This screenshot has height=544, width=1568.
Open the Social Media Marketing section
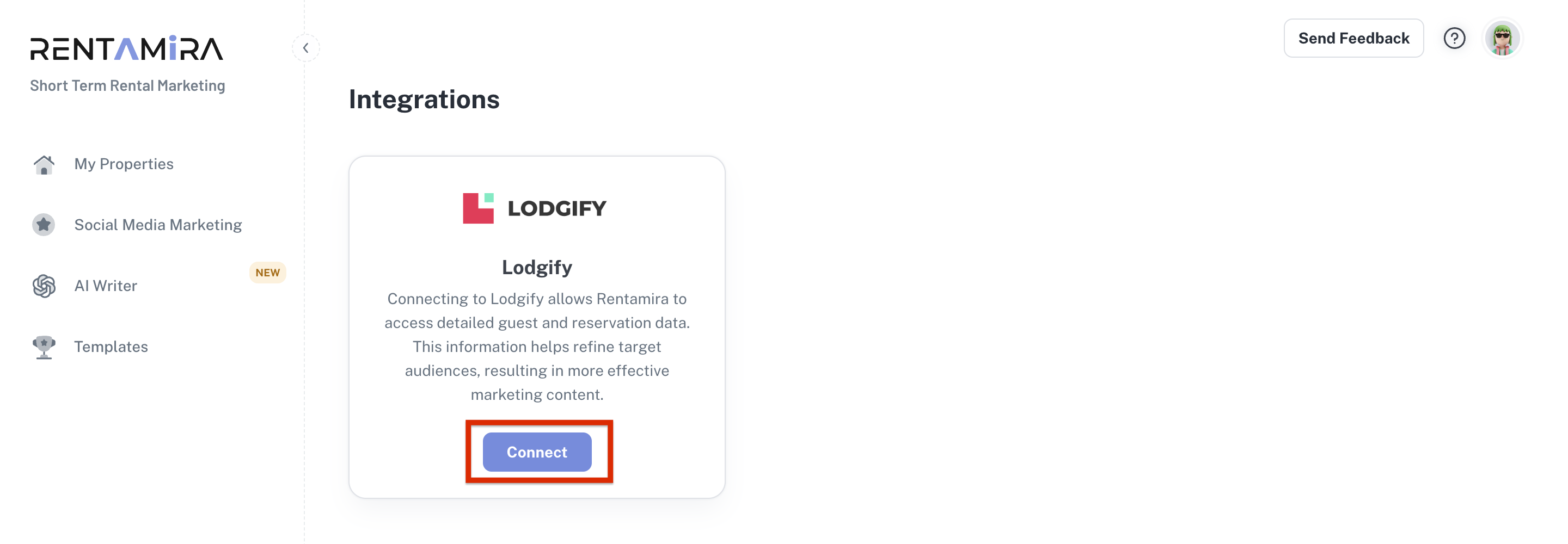(158, 225)
